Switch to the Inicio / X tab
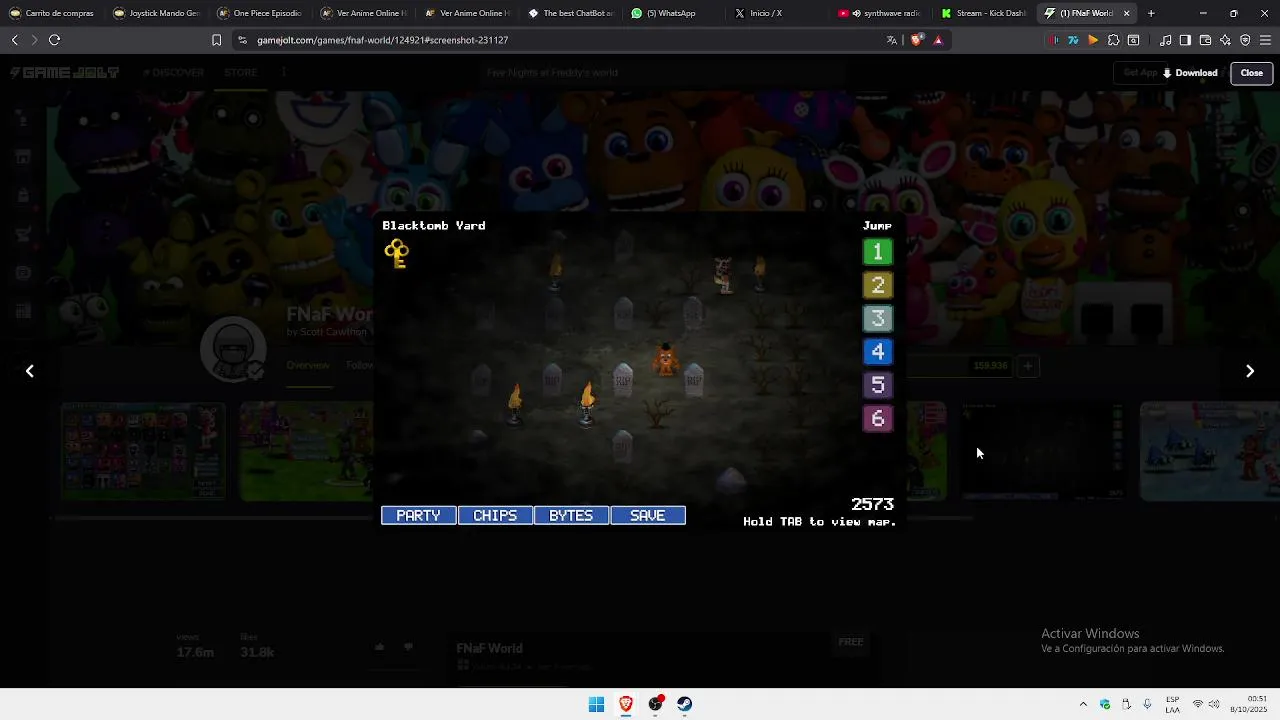Screen dimensions: 1280x720 [x=777, y=13]
